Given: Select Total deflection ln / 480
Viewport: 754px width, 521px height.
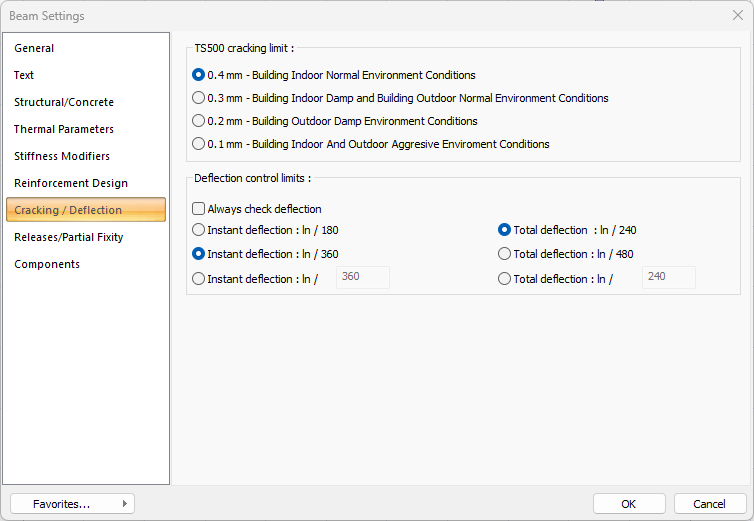Looking at the screenshot, I should [x=504, y=254].
